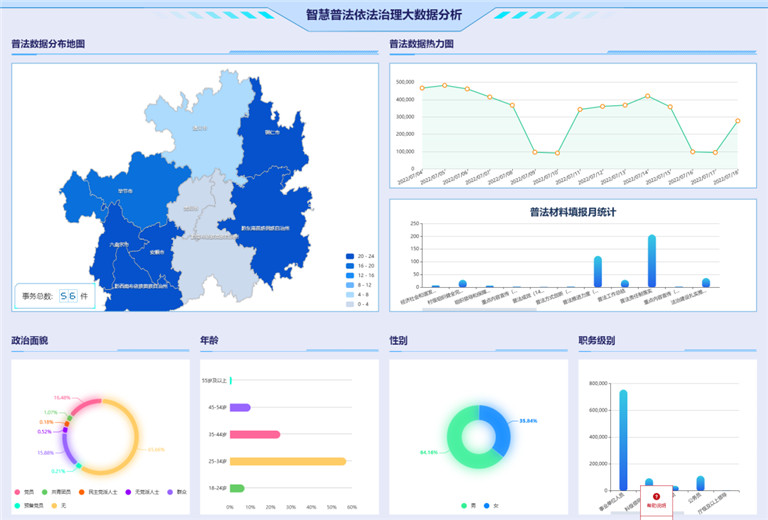Click the 职务级别 section title
Image resolution: width=768 pixels, height=520 pixels.
coord(597,340)
